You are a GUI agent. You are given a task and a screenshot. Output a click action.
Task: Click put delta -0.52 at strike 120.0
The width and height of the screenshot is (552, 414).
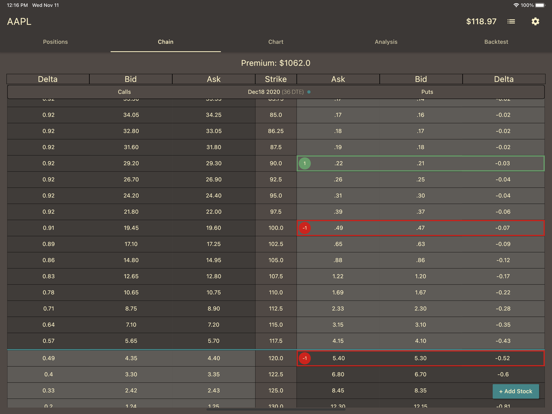(x=503, y=358)
